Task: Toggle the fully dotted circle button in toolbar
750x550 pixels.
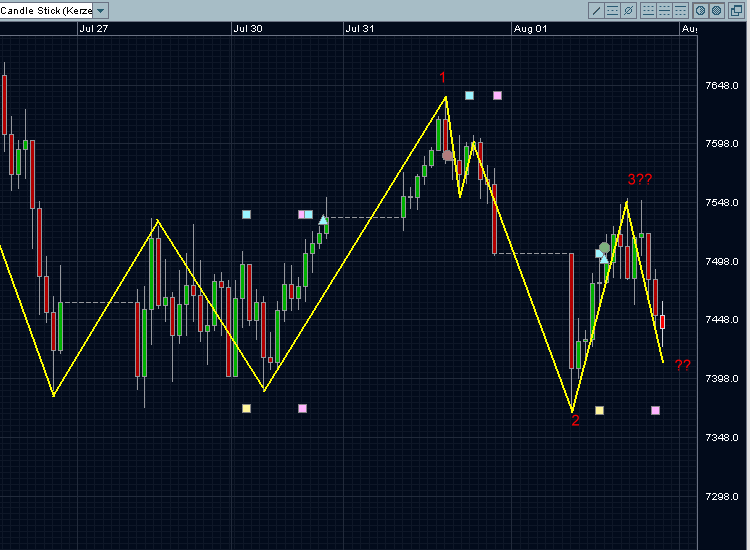Action: pos(716,10)
